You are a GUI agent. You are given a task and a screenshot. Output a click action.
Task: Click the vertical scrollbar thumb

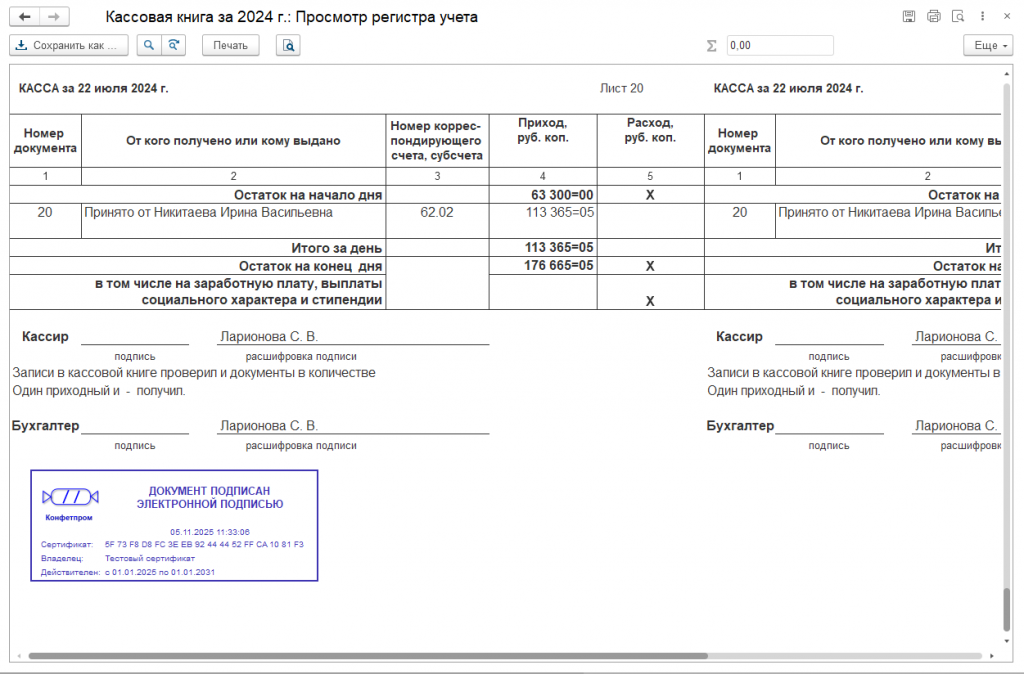[x=1006, y=609]
